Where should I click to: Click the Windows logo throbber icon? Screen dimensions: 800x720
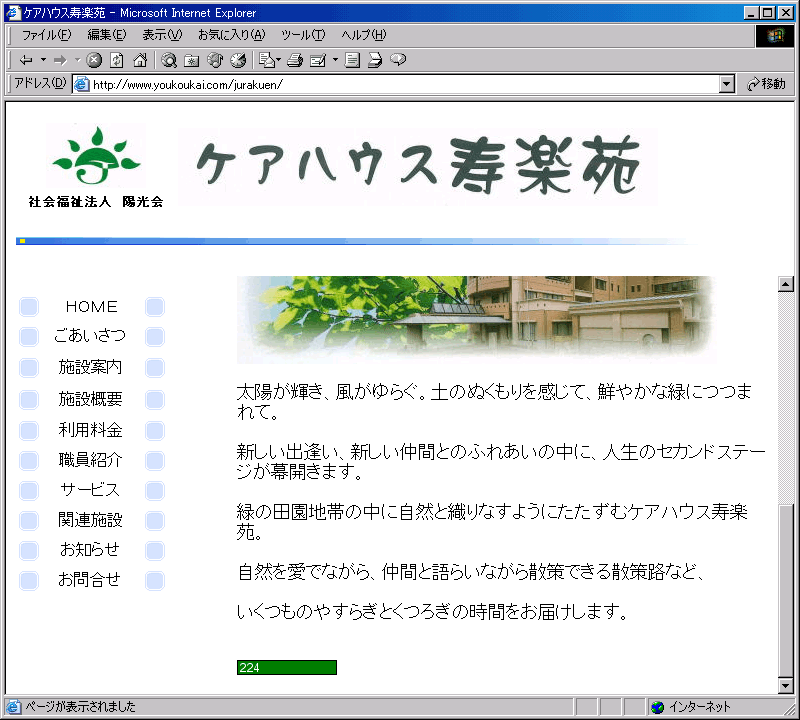click(774, 36)
